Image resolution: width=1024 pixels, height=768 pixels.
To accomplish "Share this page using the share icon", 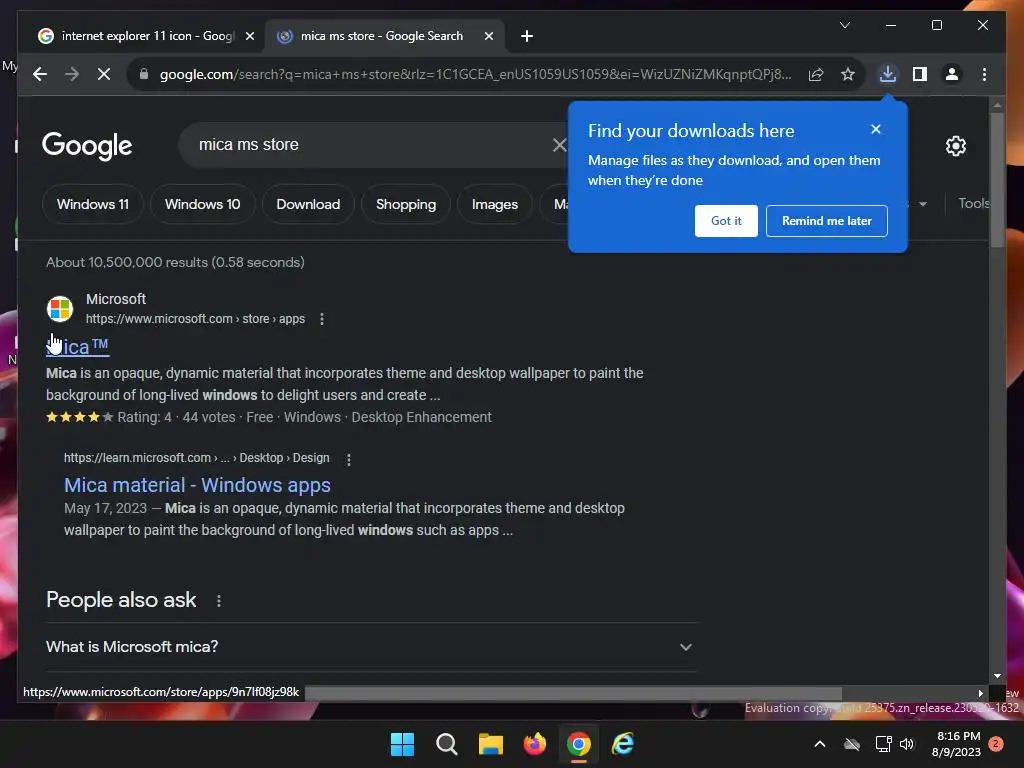I will (x=816, y=74).
